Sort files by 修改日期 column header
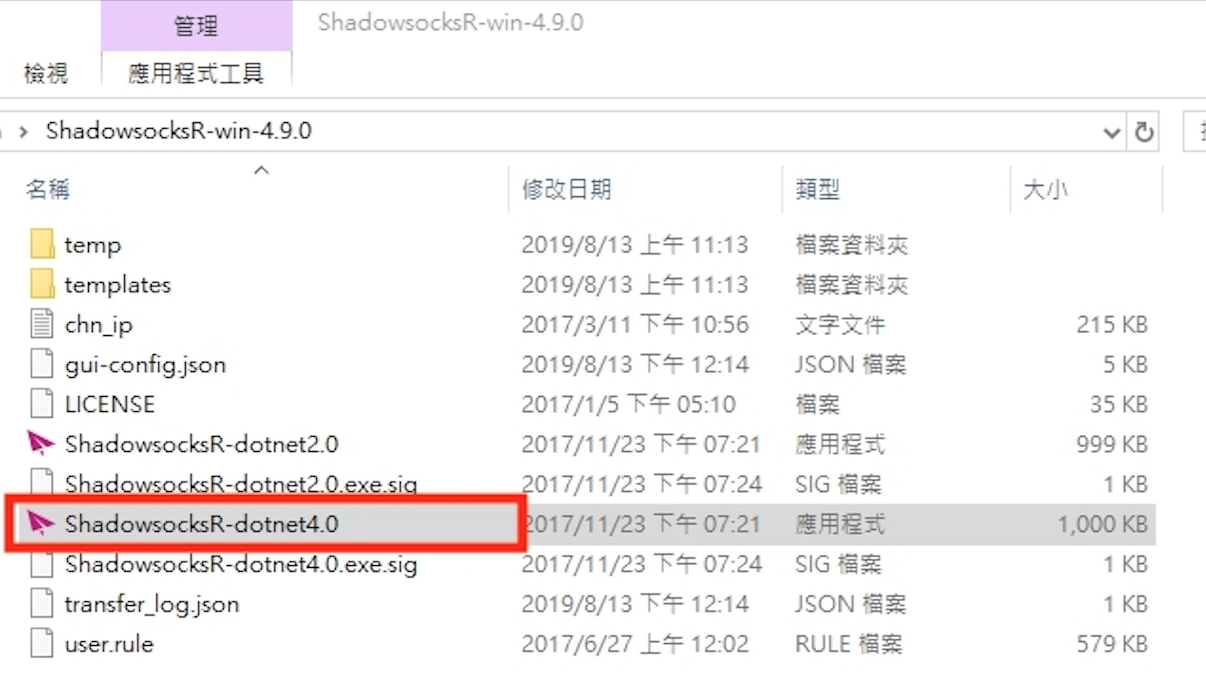Screen dimensions: 1206x700 566,189
